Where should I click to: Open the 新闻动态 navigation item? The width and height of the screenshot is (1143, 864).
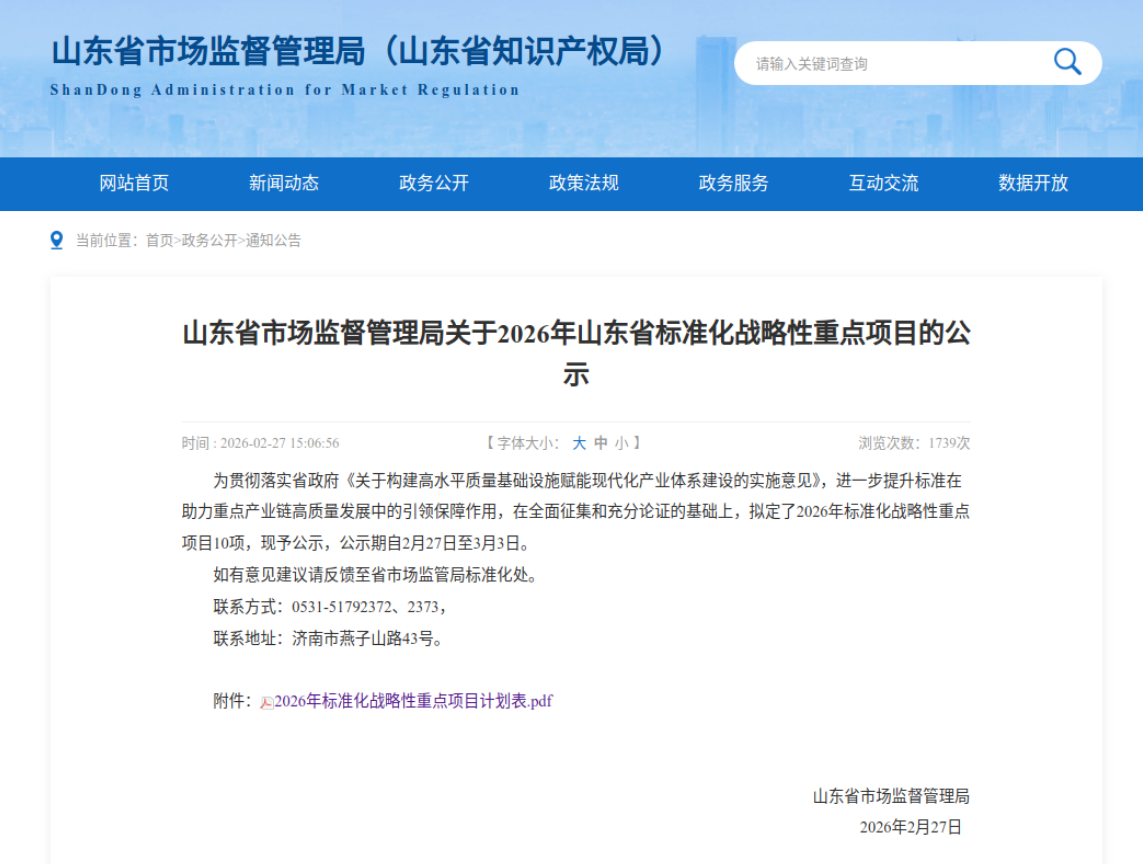click(x=284, y=183)
